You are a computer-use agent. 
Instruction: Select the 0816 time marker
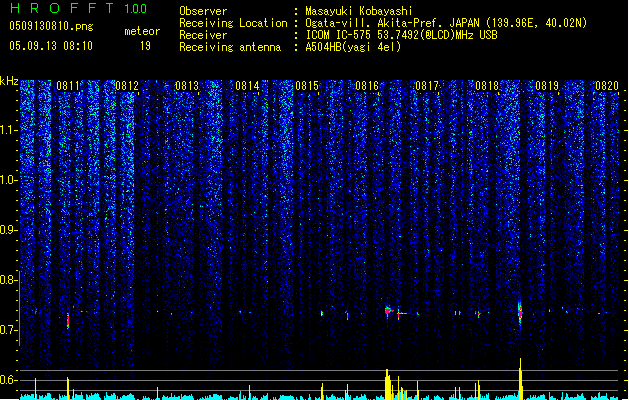point(367,86)
